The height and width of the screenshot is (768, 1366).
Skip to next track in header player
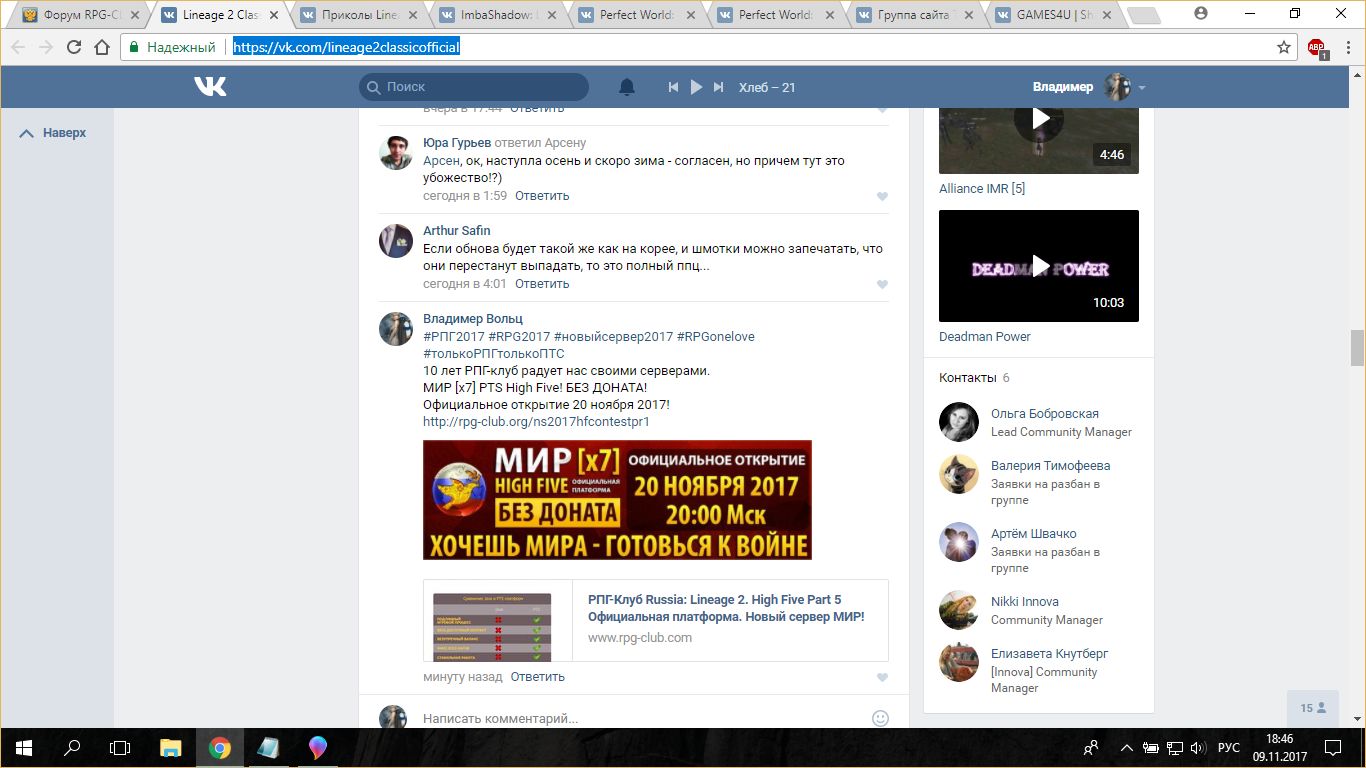click(718, 87)
